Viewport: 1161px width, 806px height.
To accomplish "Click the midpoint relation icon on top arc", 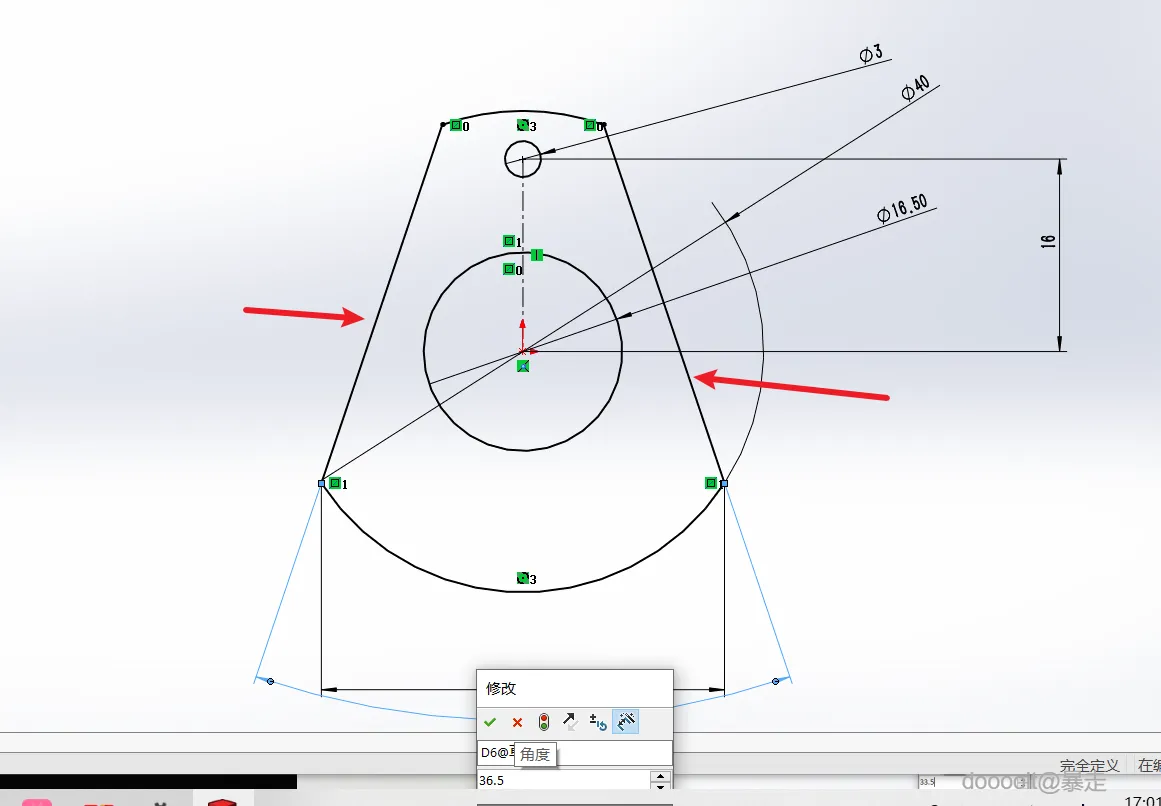I will click(523, 125).
